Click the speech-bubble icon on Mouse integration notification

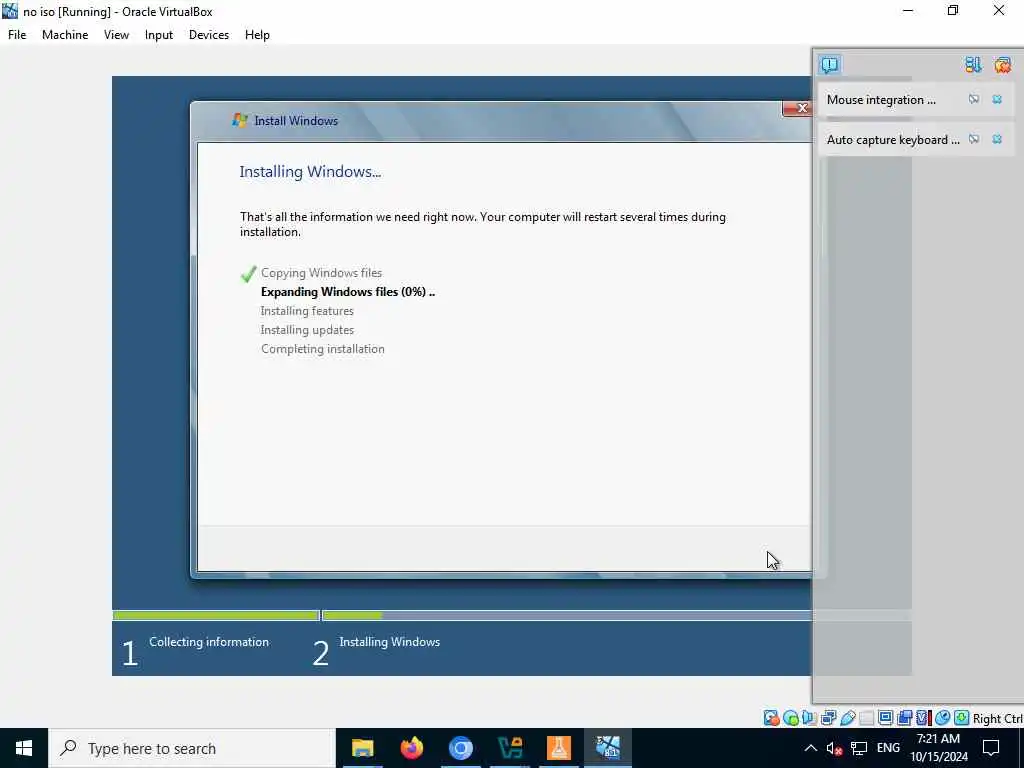pos(974,99)
